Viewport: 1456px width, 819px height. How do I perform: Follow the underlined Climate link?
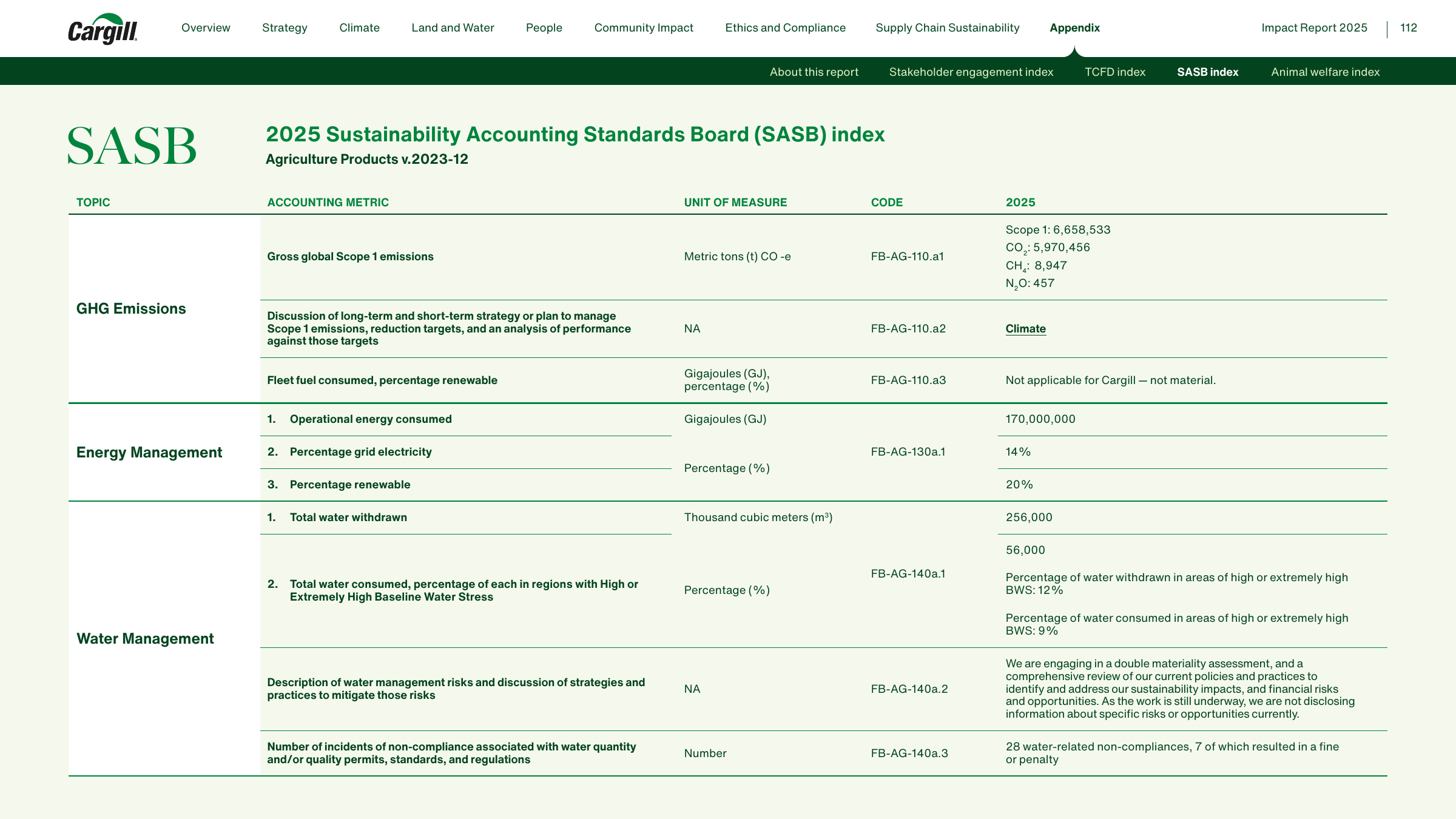(1026, 329)
